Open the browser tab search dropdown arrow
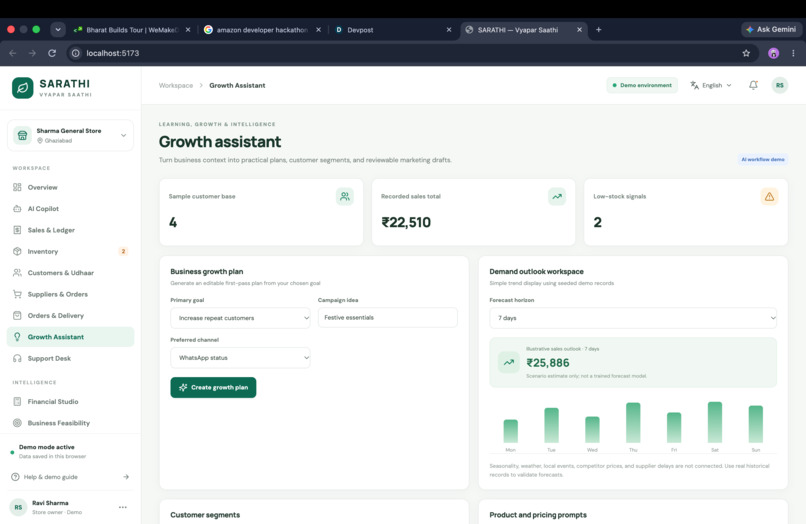Screen dimensions: 806x524 click(58, 30)
